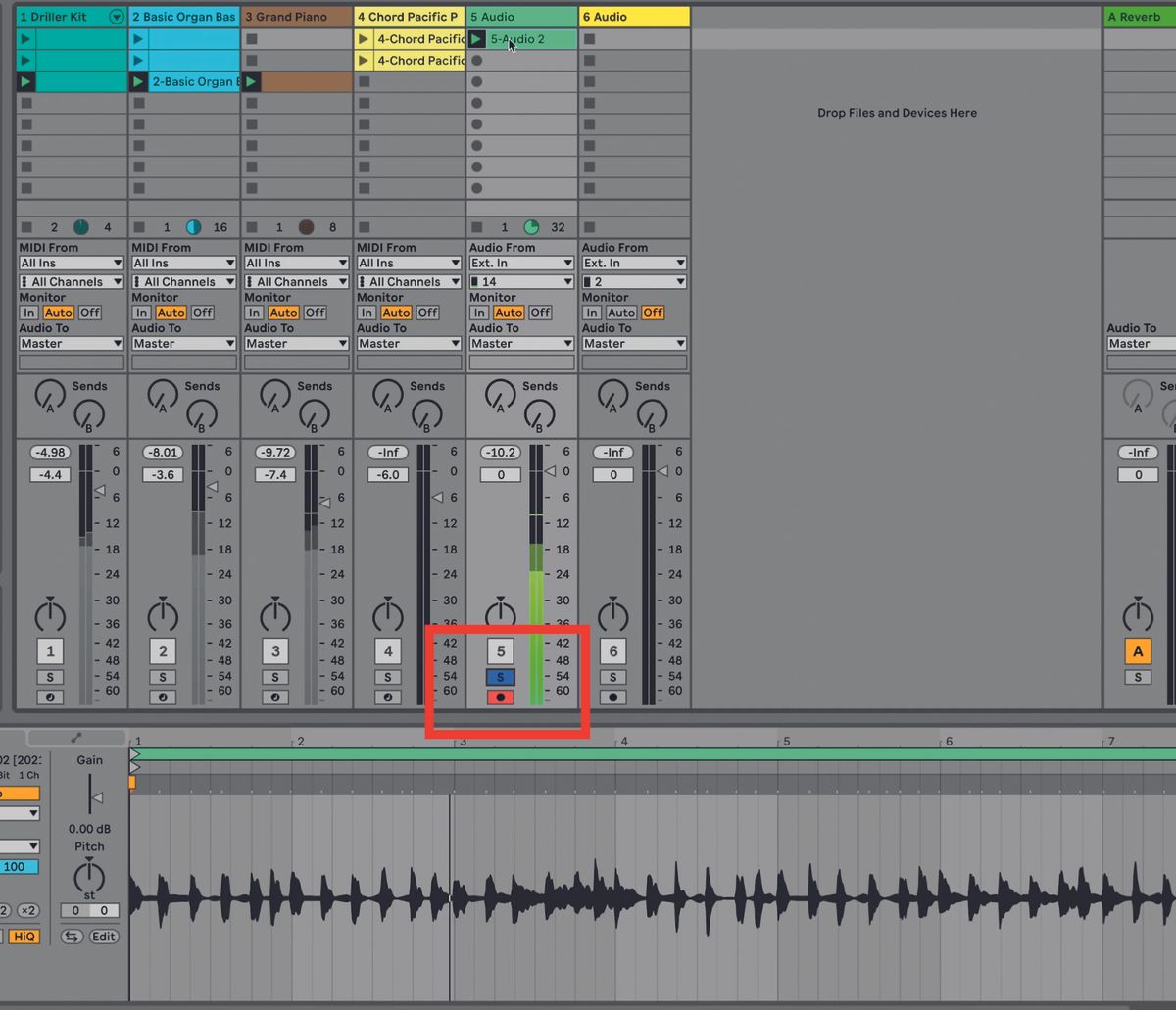Stop clips on the Driller Kit track
The width and height of the screenshot is (1176, 1010).
tap(26, 227)
